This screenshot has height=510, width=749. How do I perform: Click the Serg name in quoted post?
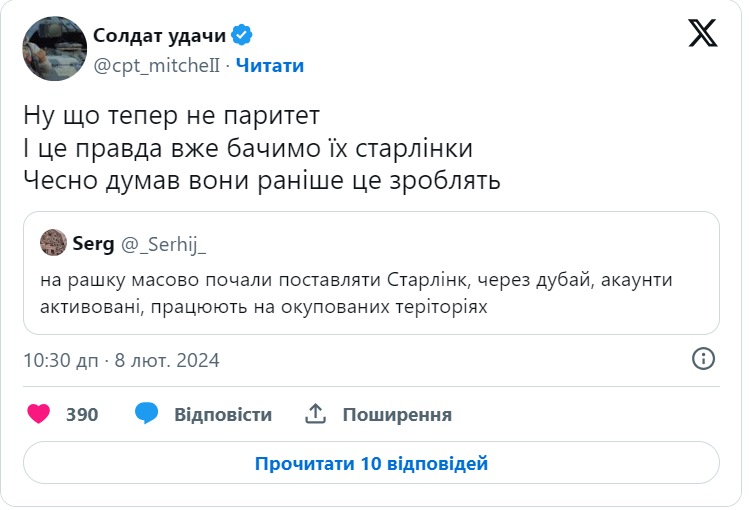coord(93,242)
